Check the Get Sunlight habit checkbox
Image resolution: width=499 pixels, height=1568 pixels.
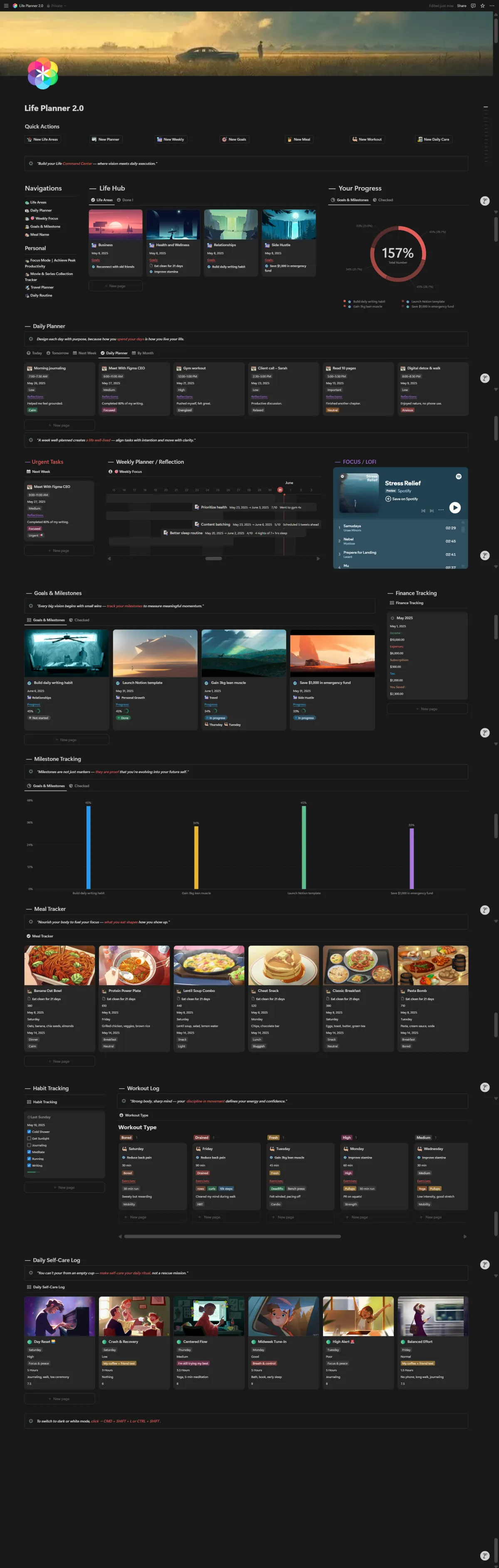coord(29,1138)
